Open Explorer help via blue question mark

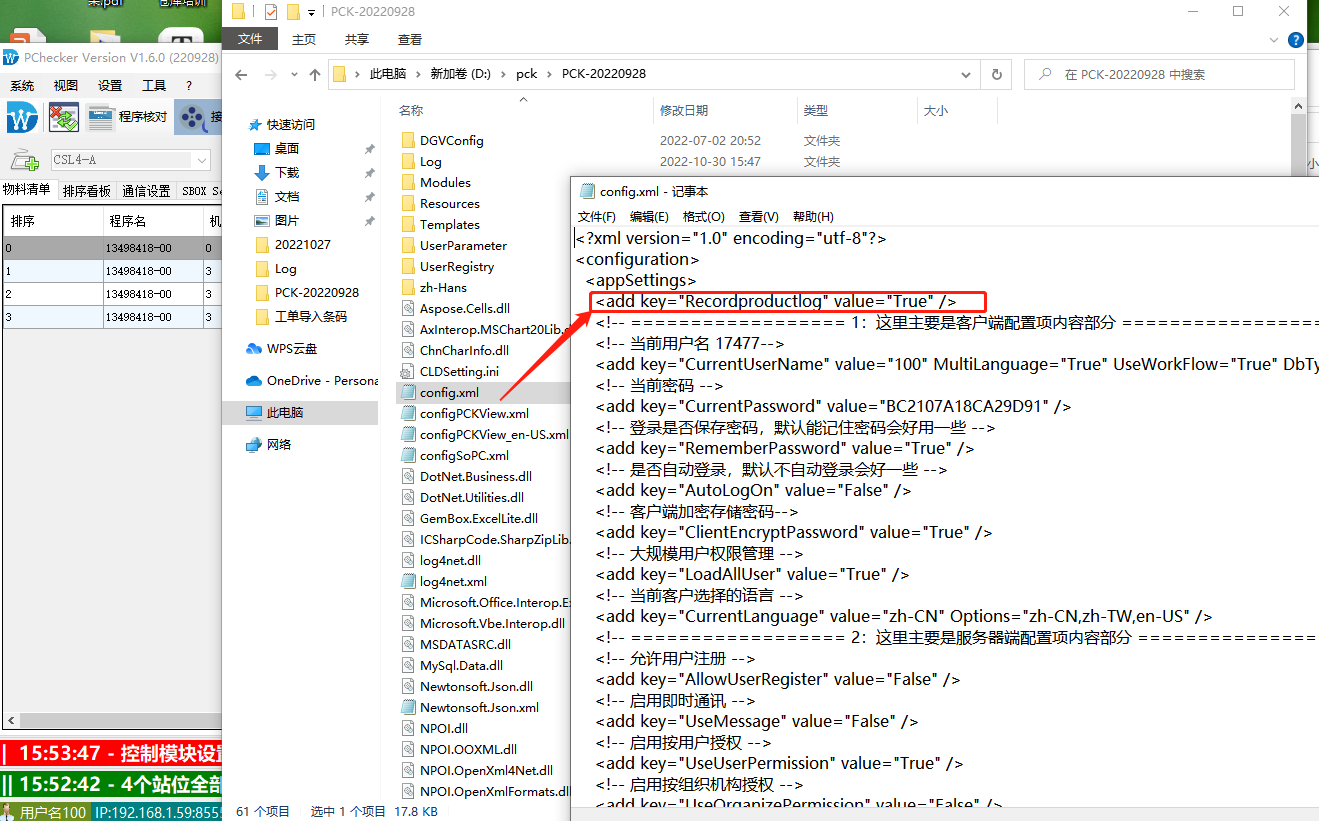(x=1295, y=40)
